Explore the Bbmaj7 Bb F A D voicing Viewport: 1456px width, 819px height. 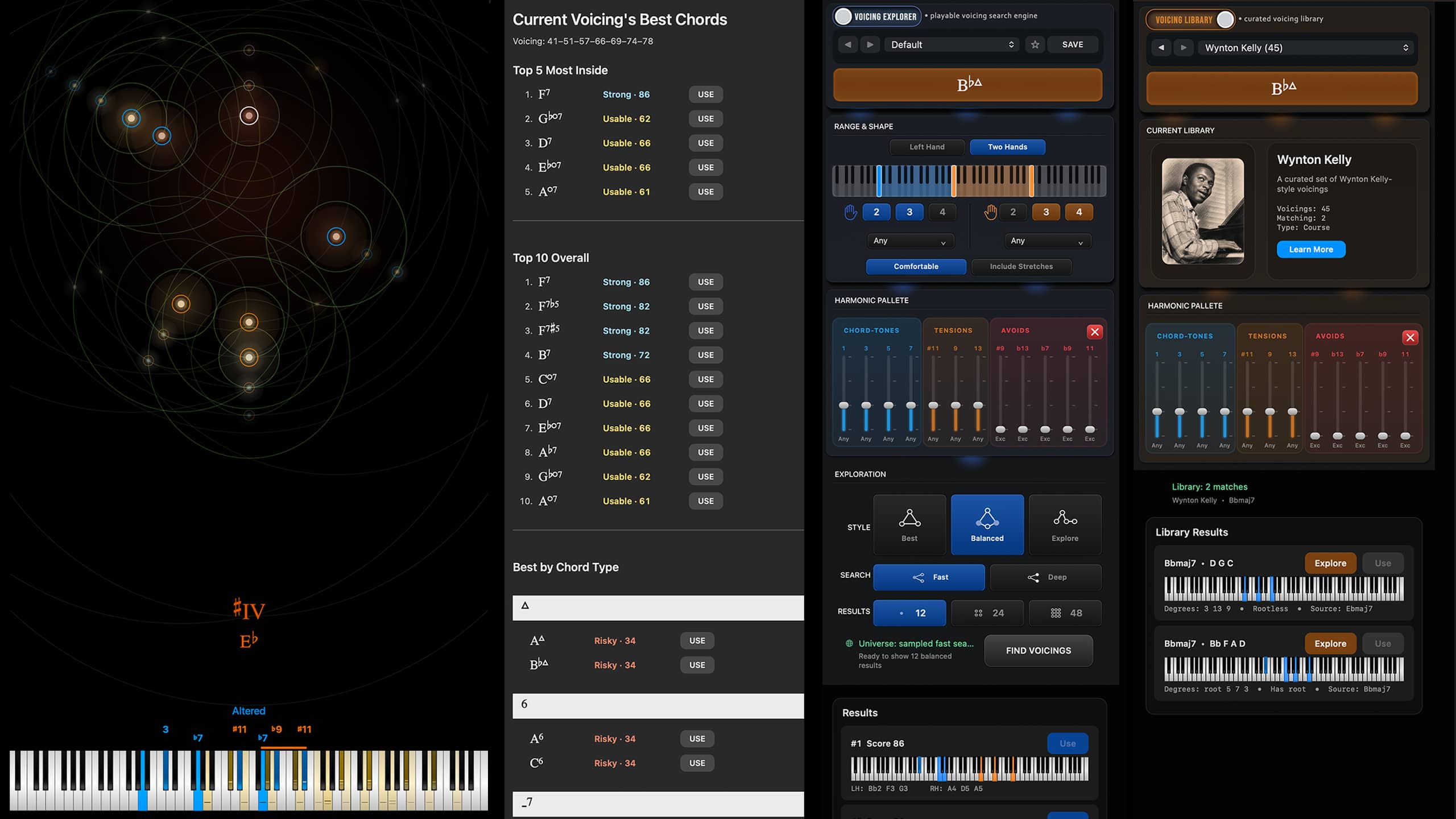point(1330,644)
